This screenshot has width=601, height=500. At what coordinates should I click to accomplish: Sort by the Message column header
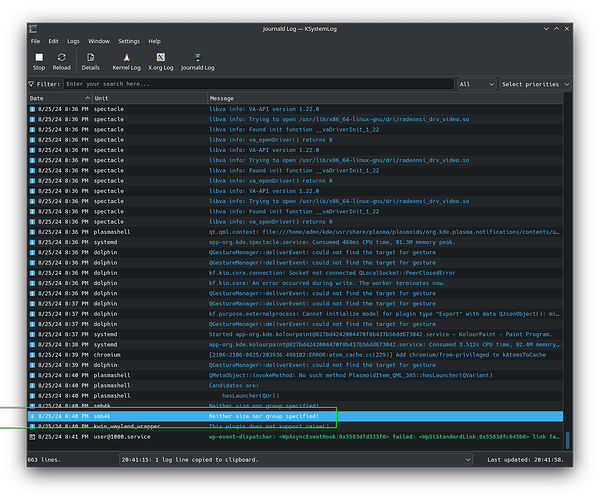(385, 99)
